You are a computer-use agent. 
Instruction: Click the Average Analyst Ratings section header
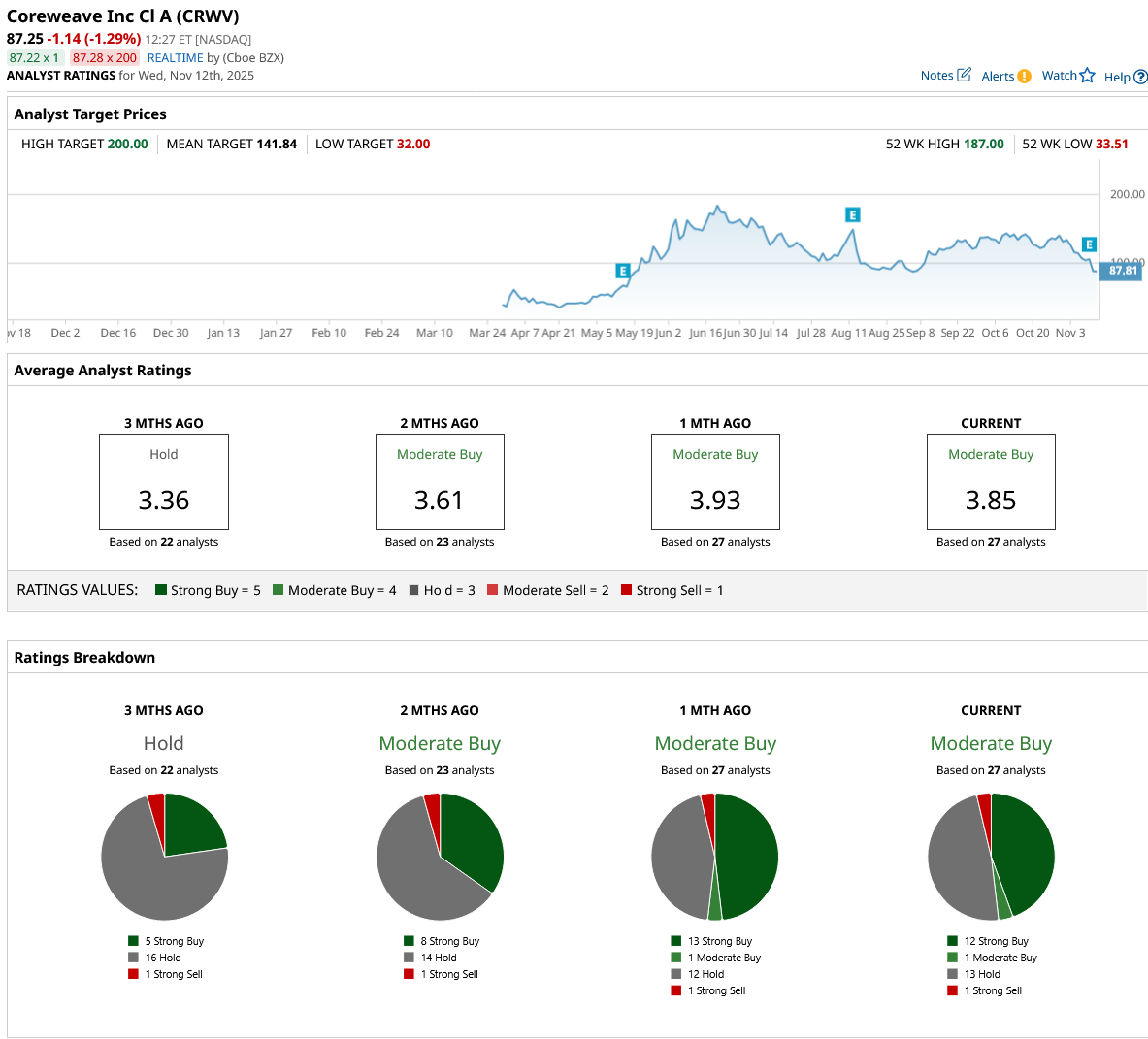(x=103, y=371)
